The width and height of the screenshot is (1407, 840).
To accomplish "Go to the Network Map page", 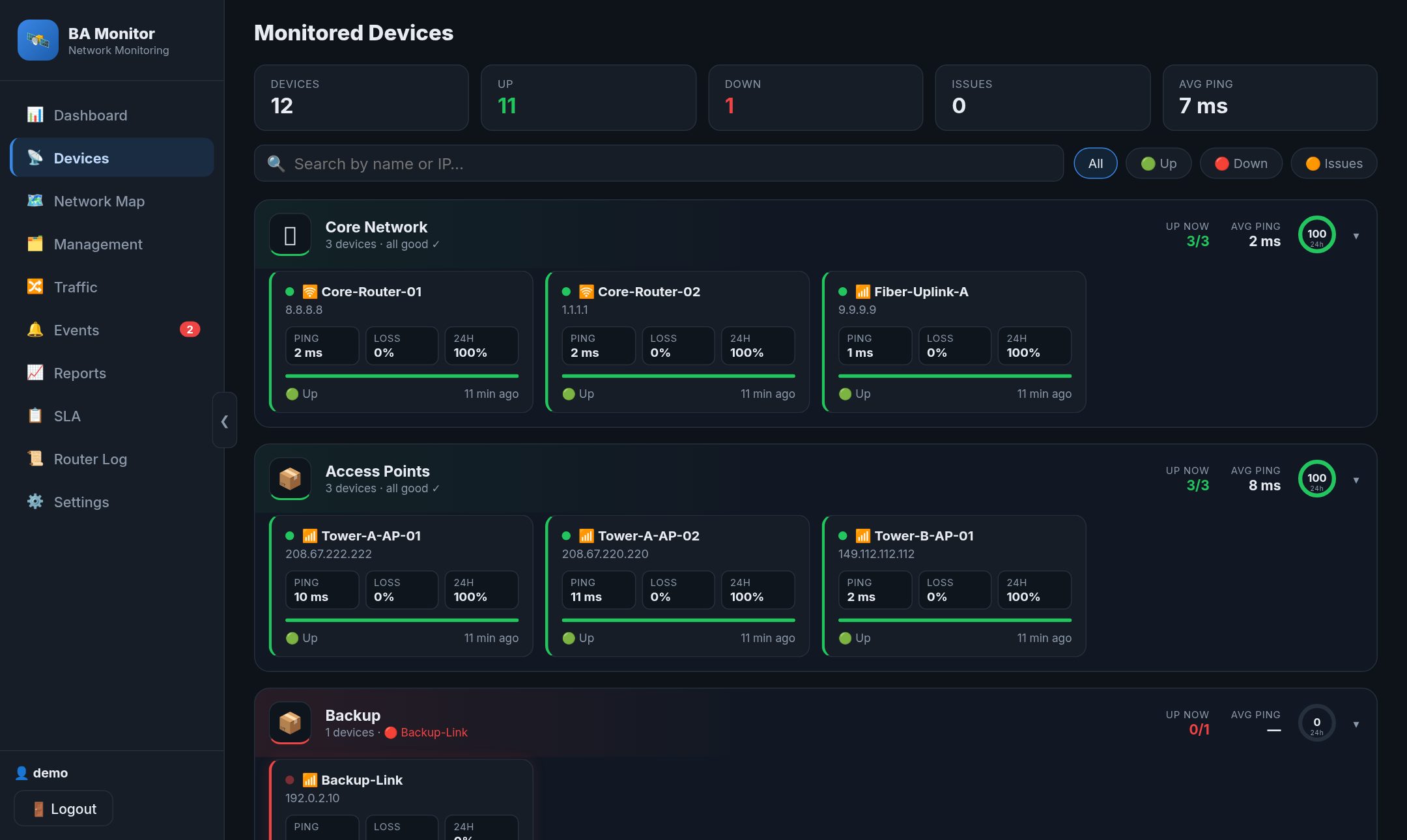I will click(x=112, y=201).
